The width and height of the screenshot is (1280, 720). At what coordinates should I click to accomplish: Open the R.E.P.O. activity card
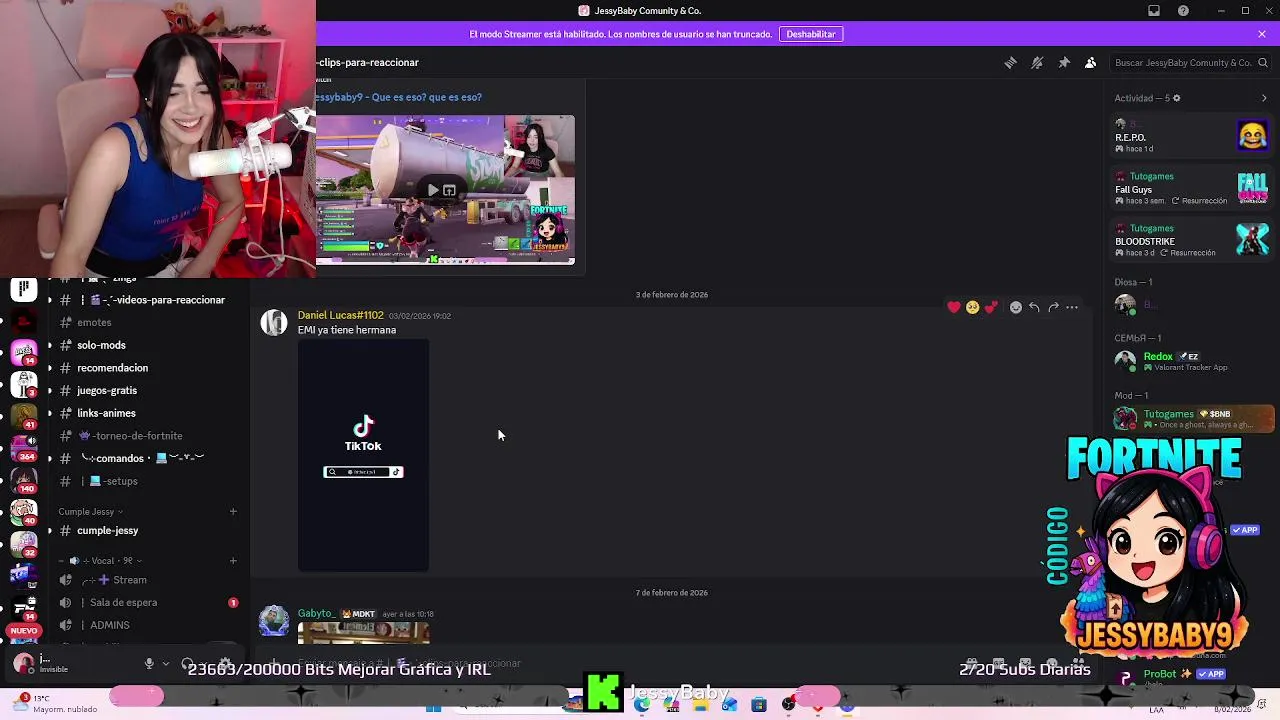pos(1191,137)
